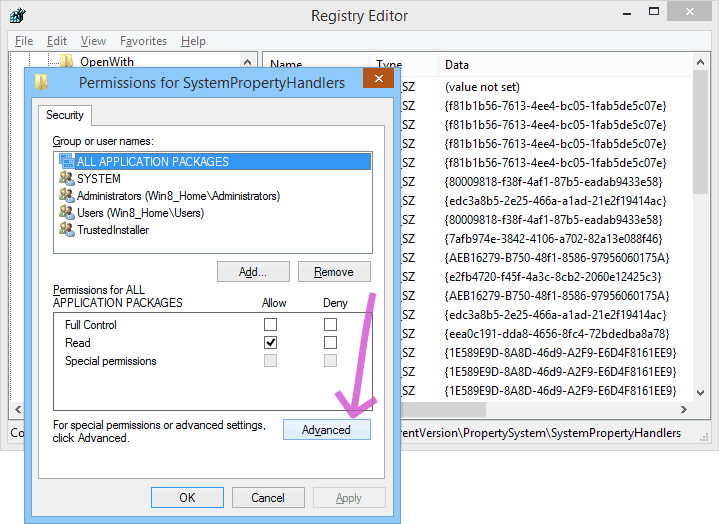This screenshot has height=524, width=719.
Task: Click the values pane horizontal scrollbar thumb
Action: pos(443,409)
